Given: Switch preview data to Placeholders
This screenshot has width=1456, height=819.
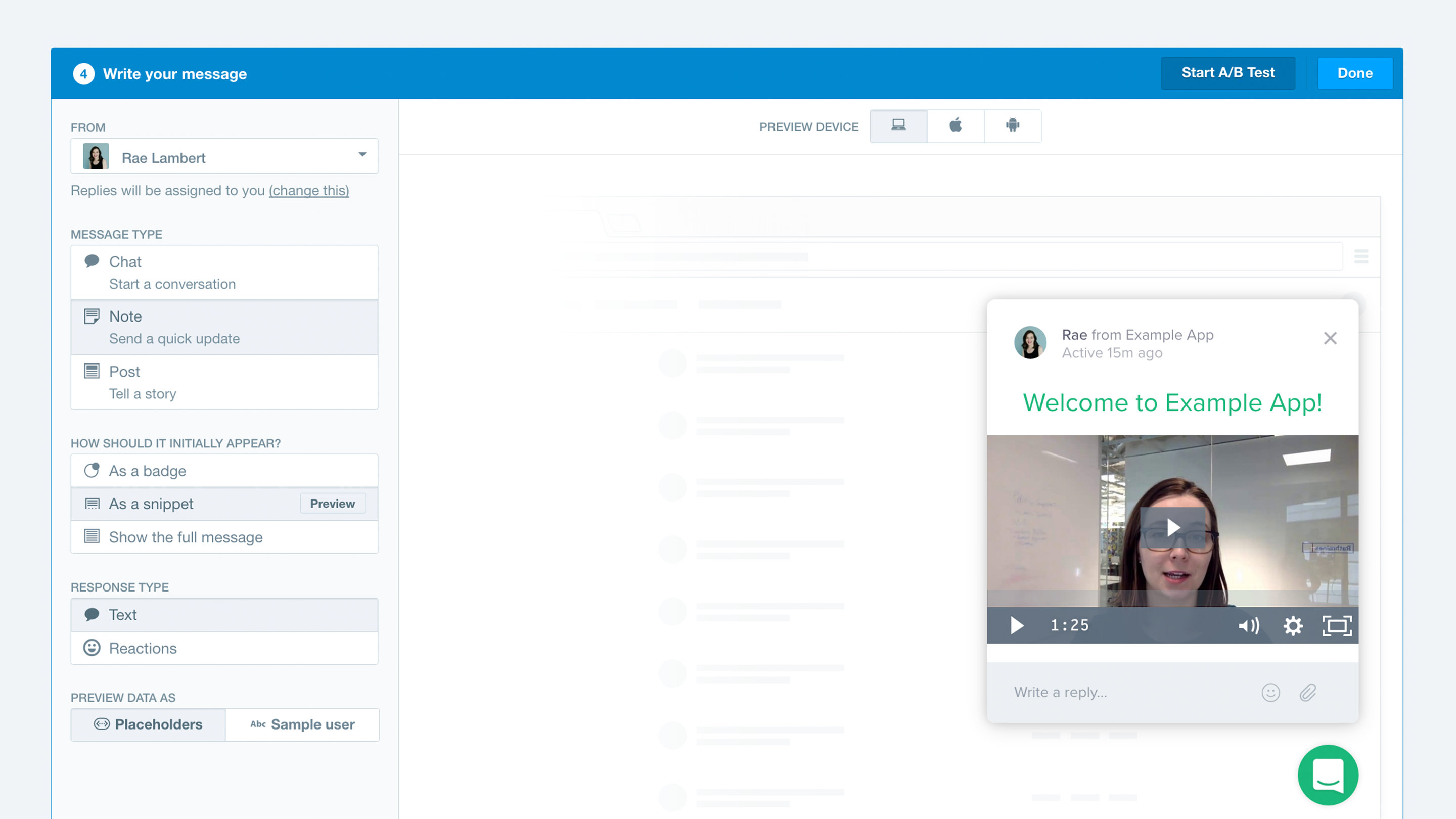Looking at the screenshot, I should (x=148, y=724).
